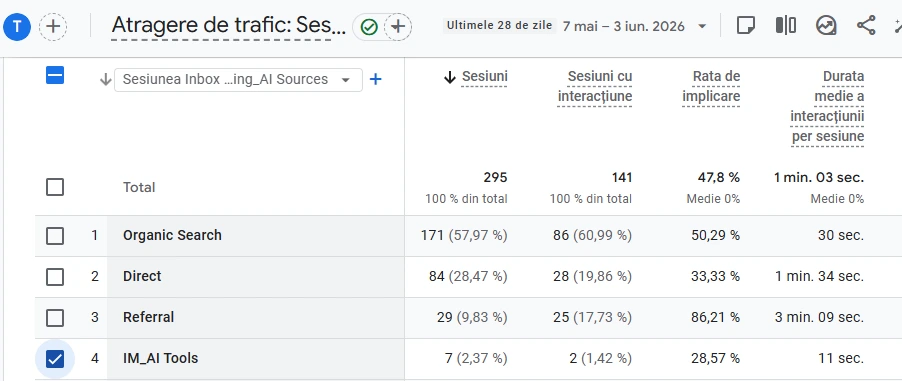Viewport: 902px width, 381px height.
Task: Click the Total label
Action: click(139, 187)
